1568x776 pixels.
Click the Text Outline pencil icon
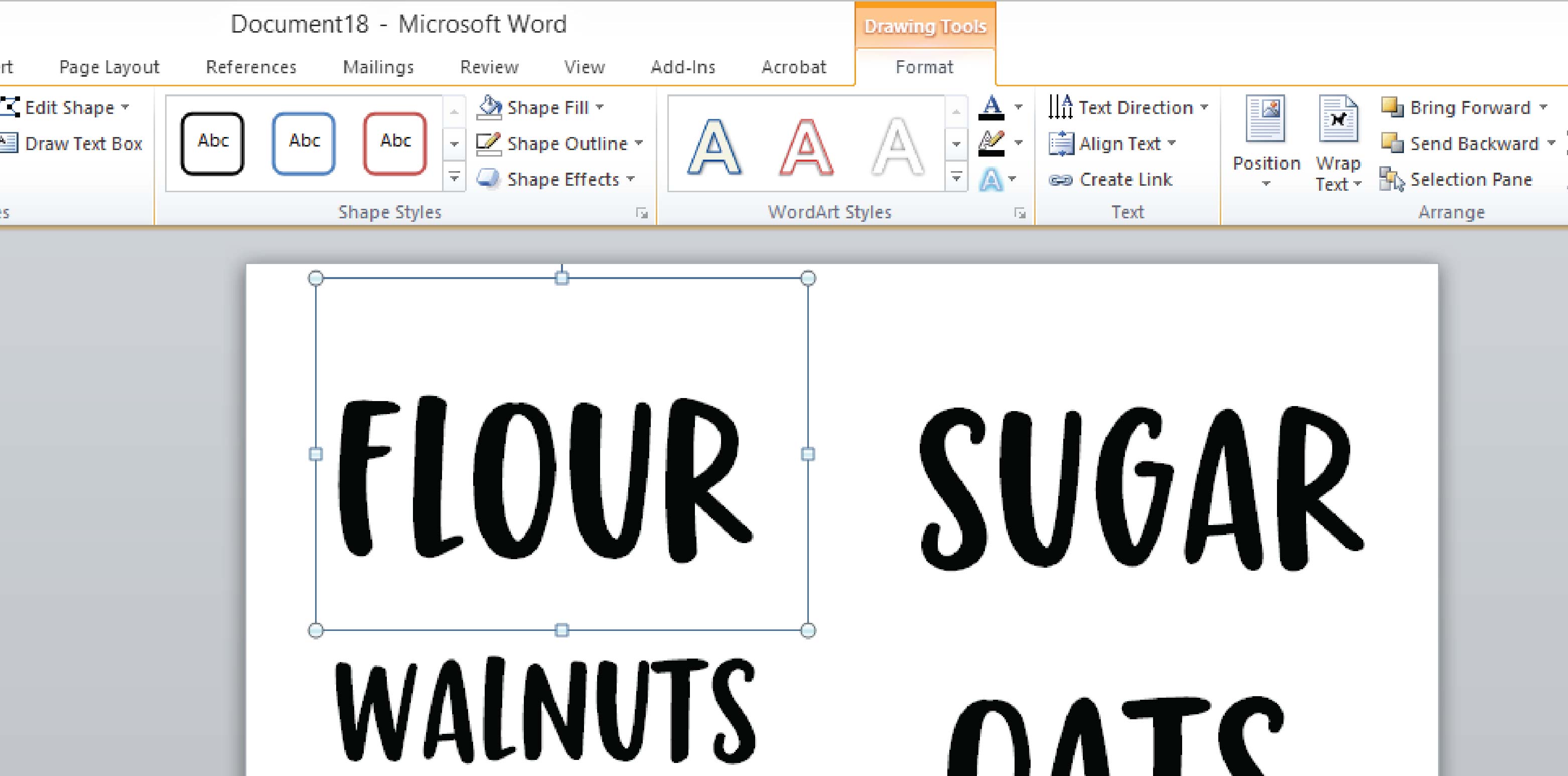(991, 144)
